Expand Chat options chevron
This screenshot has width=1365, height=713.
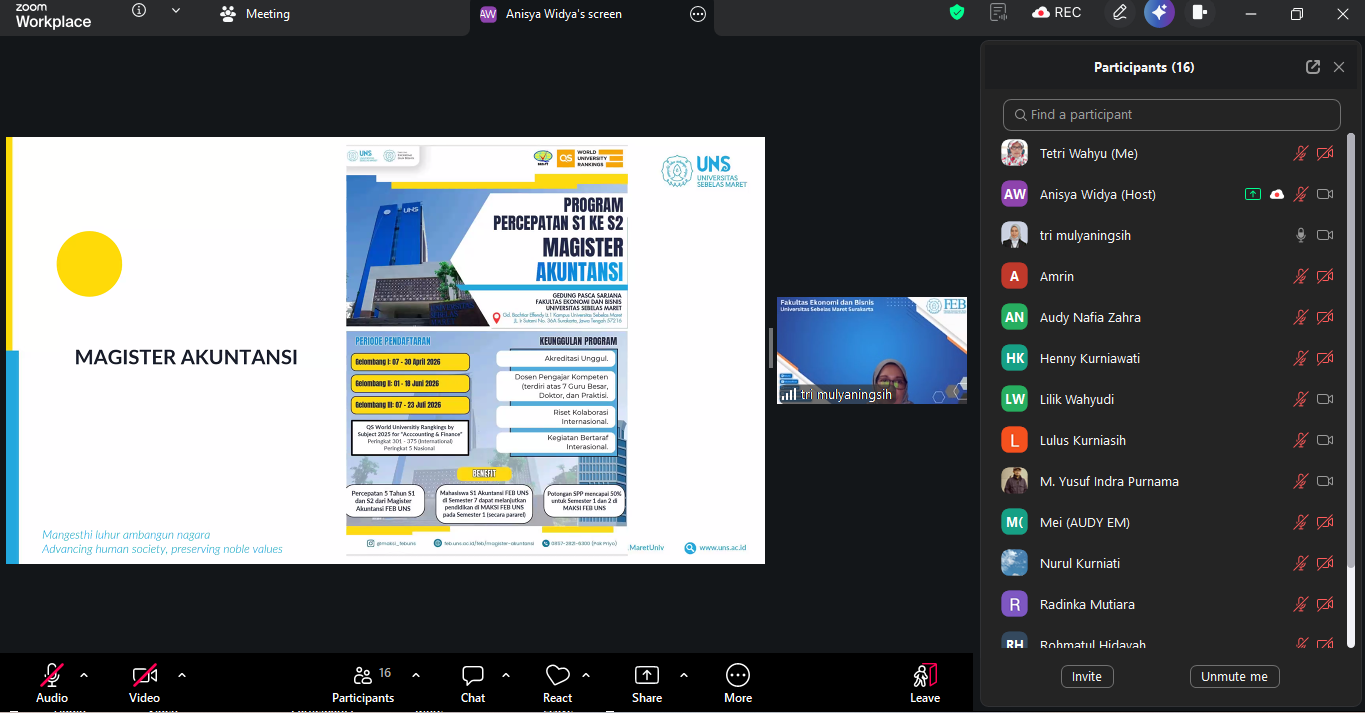point(506,675)
